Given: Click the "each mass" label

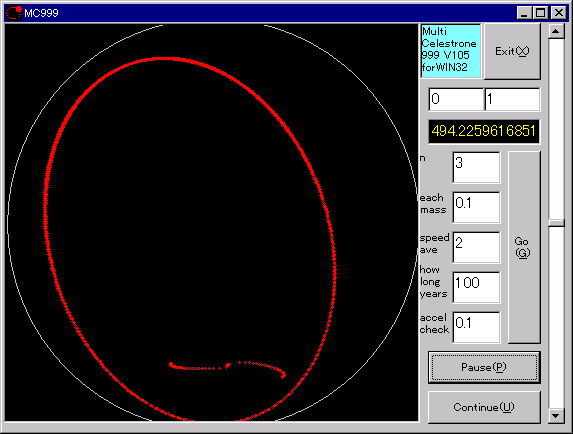Looking at the screenshot, I should point(433,203).
